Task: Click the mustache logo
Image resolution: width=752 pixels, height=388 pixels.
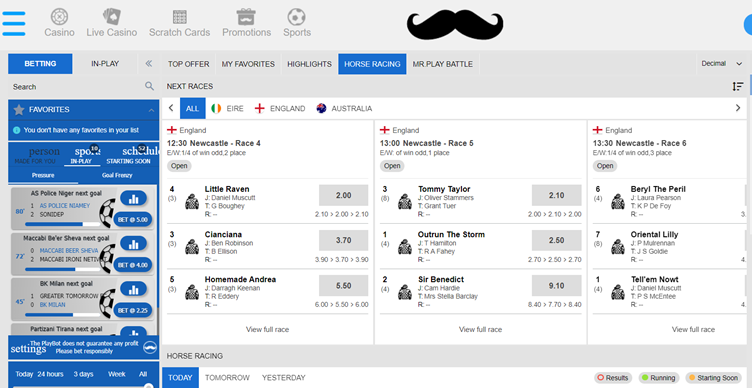Action: click(455, 24)
